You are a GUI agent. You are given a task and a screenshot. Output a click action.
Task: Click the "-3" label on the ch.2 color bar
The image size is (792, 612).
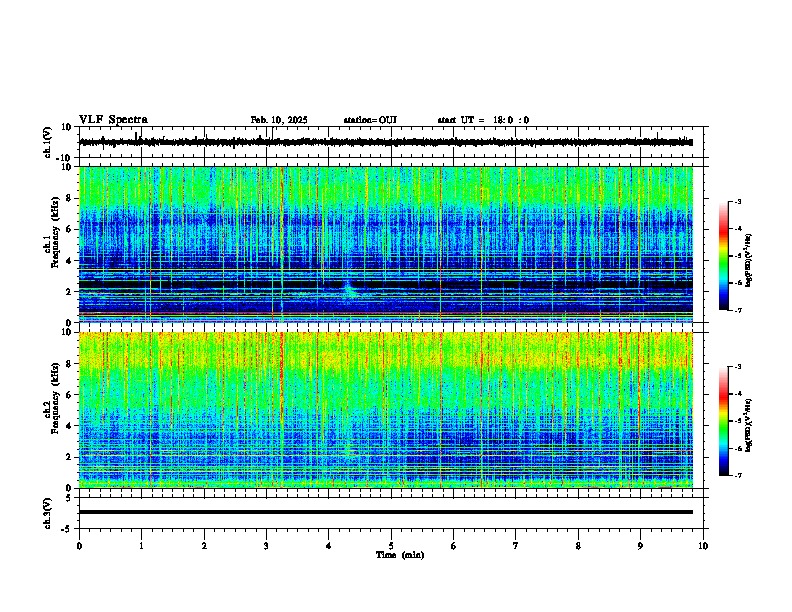(737, 367)
